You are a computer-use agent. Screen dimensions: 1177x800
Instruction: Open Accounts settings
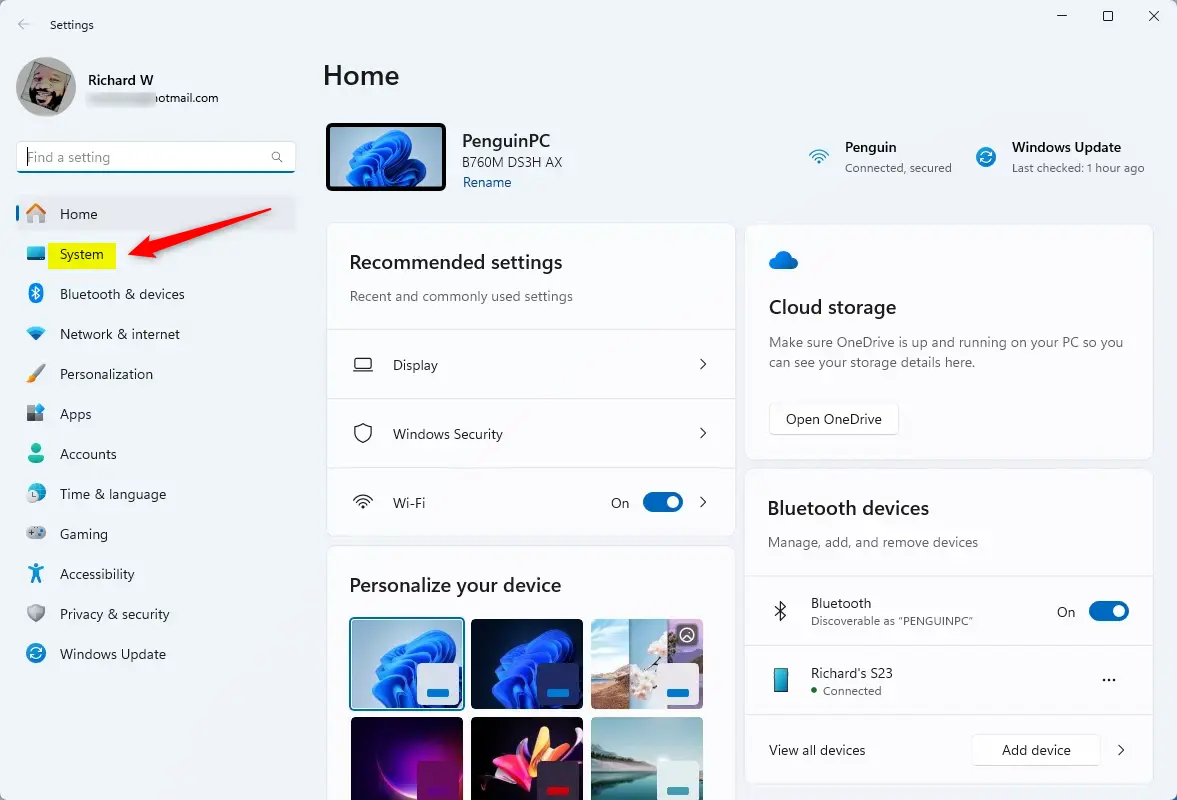tap(156, 454)
